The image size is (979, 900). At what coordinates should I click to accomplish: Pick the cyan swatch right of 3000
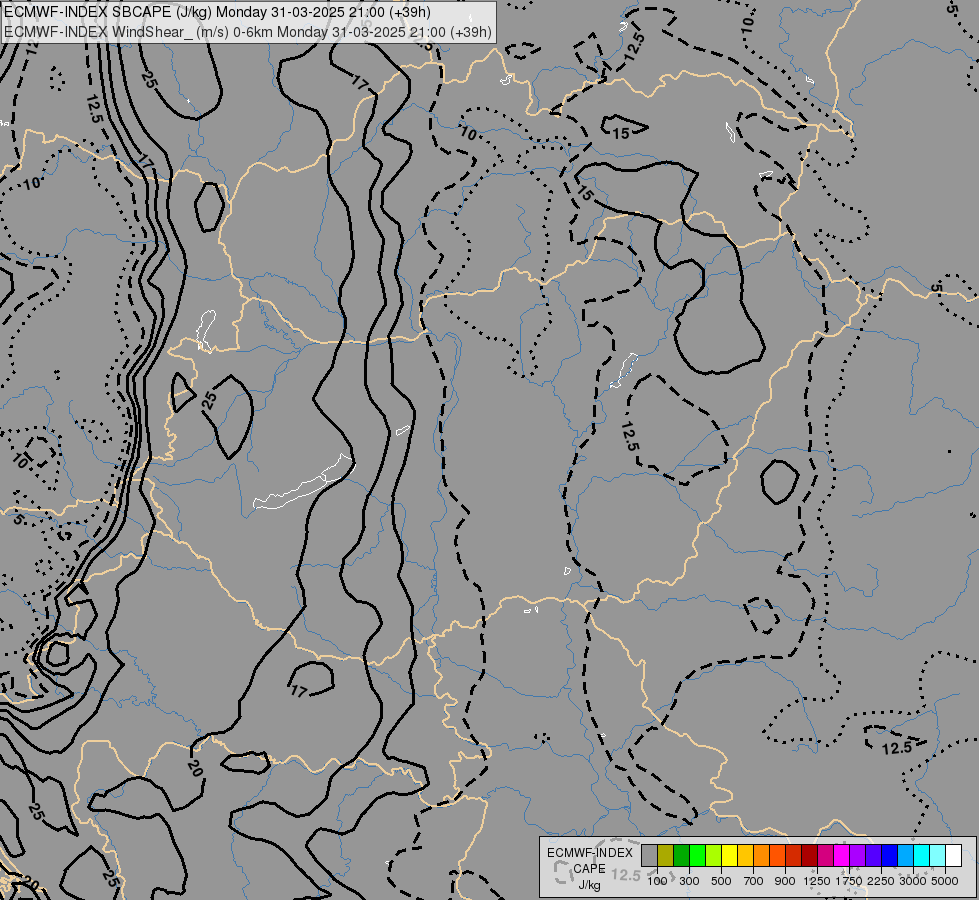click(922, 855)
